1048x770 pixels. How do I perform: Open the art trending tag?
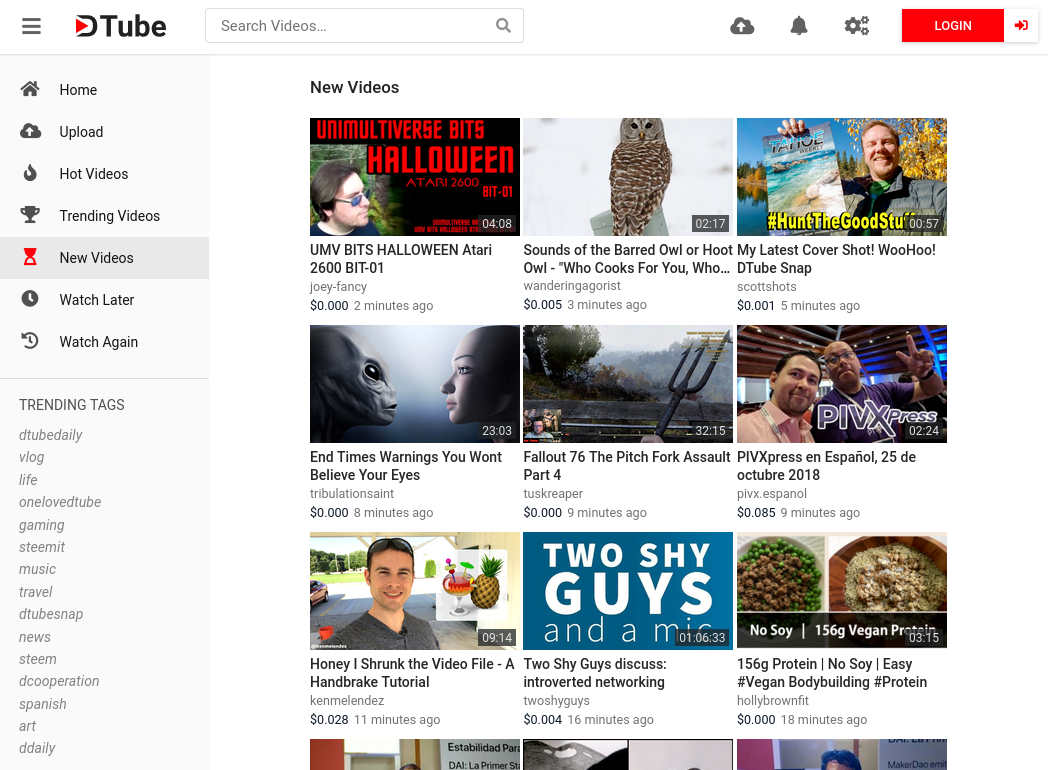pyautogui.click(x=27, y=726)
